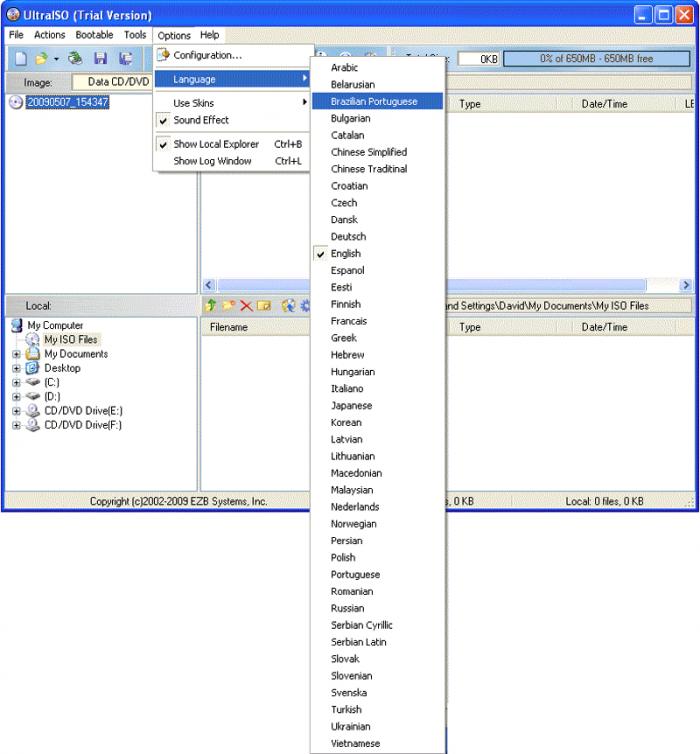This screenshot has width=700, height=754.
Task: Click Filename column header in Local pane
Action: [x=255, y=327]
